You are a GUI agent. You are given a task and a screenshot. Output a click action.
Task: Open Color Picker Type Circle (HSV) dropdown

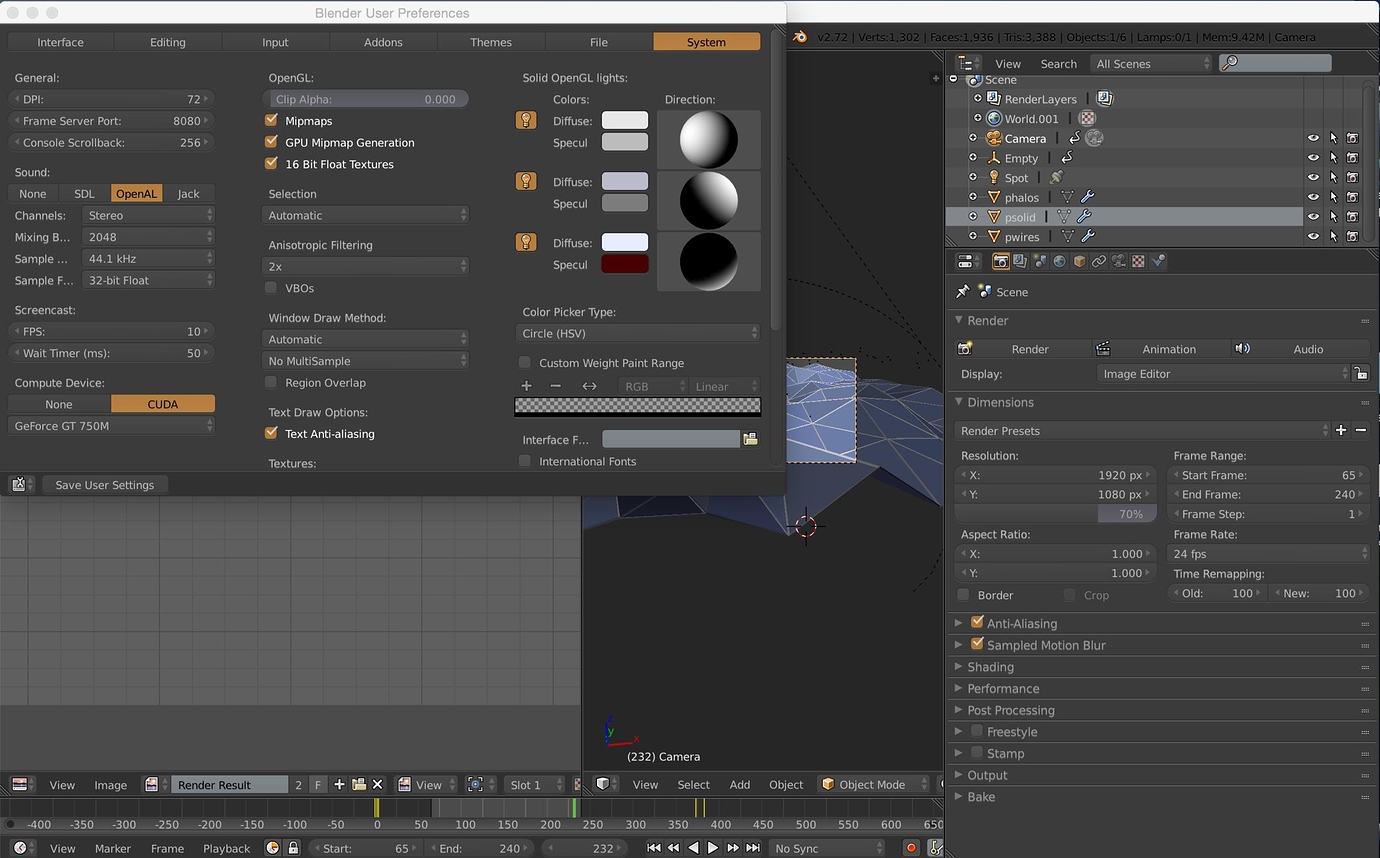pyautogui.click(x=638, y=333)
